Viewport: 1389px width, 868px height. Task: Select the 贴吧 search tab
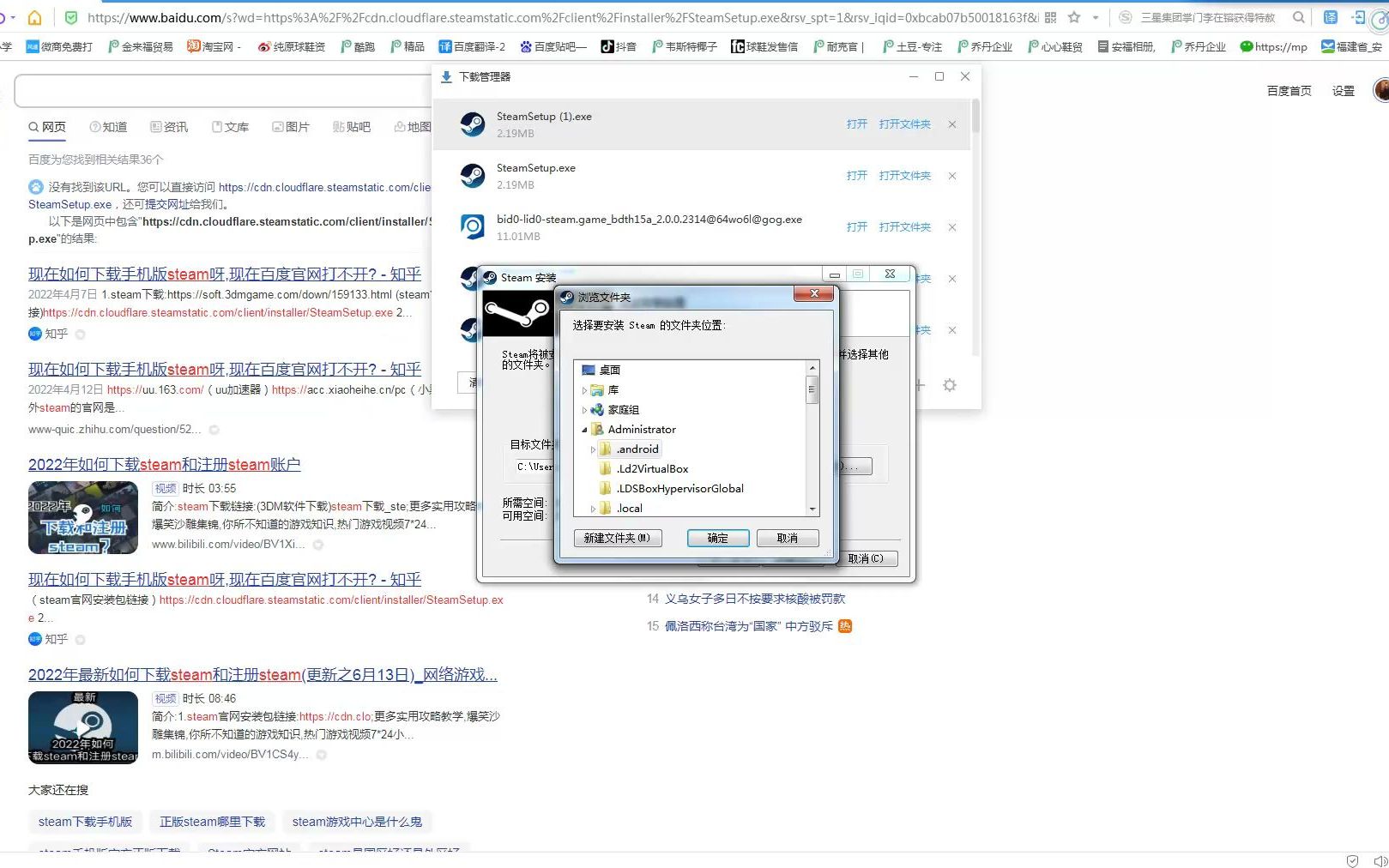[352, 127]
